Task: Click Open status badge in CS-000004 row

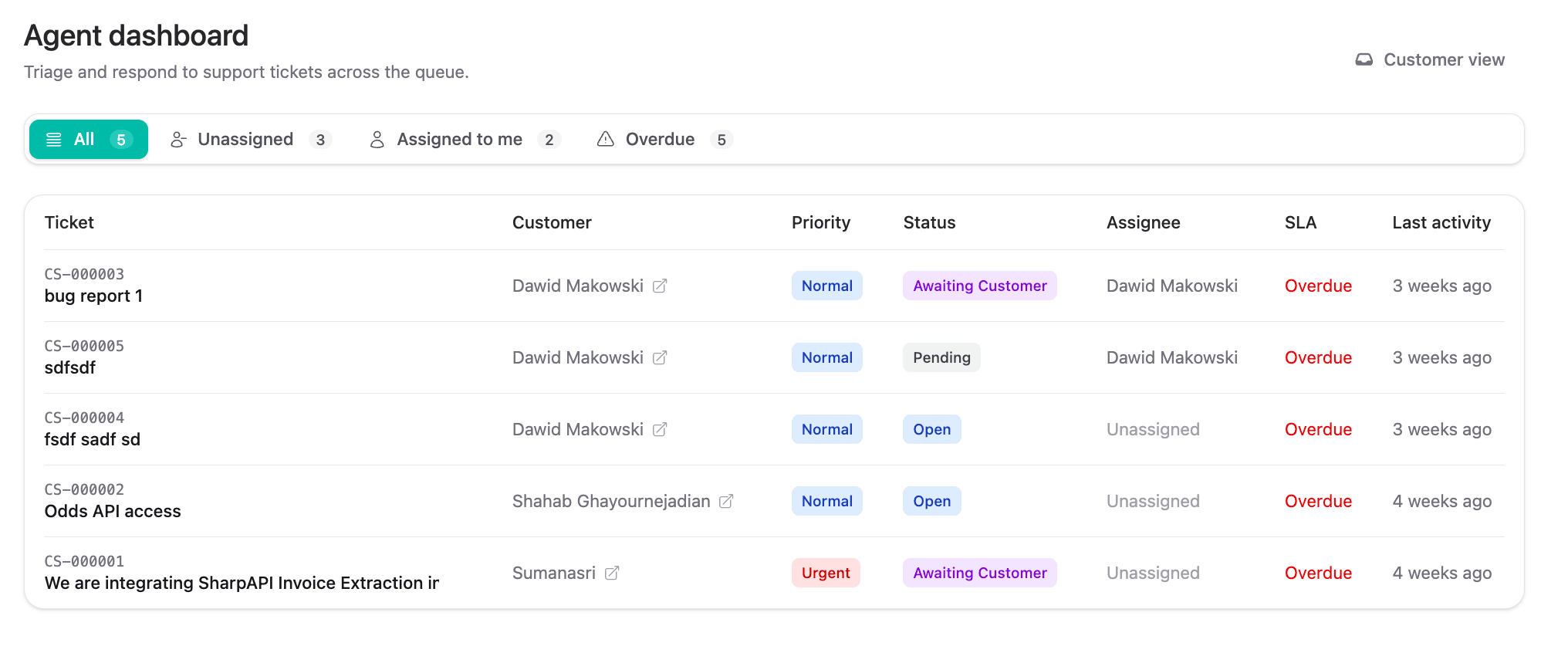Action: [x=932, y=430]
